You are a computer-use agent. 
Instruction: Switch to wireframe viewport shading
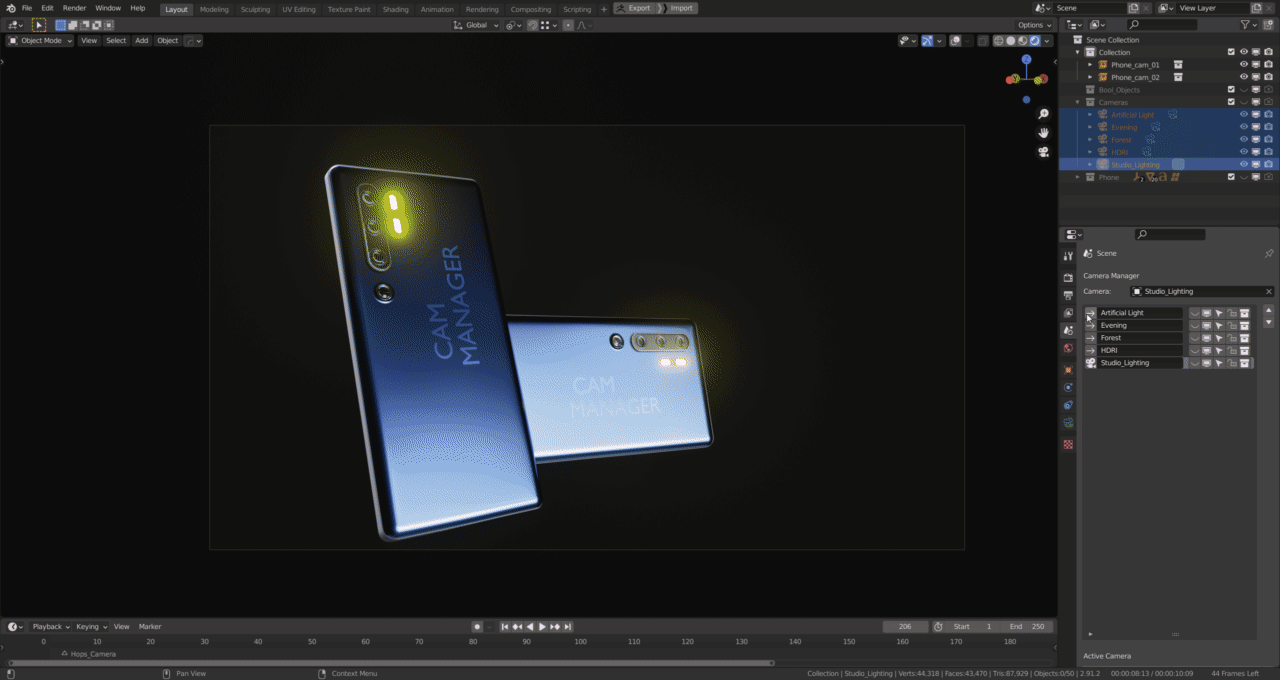[998, 41]
